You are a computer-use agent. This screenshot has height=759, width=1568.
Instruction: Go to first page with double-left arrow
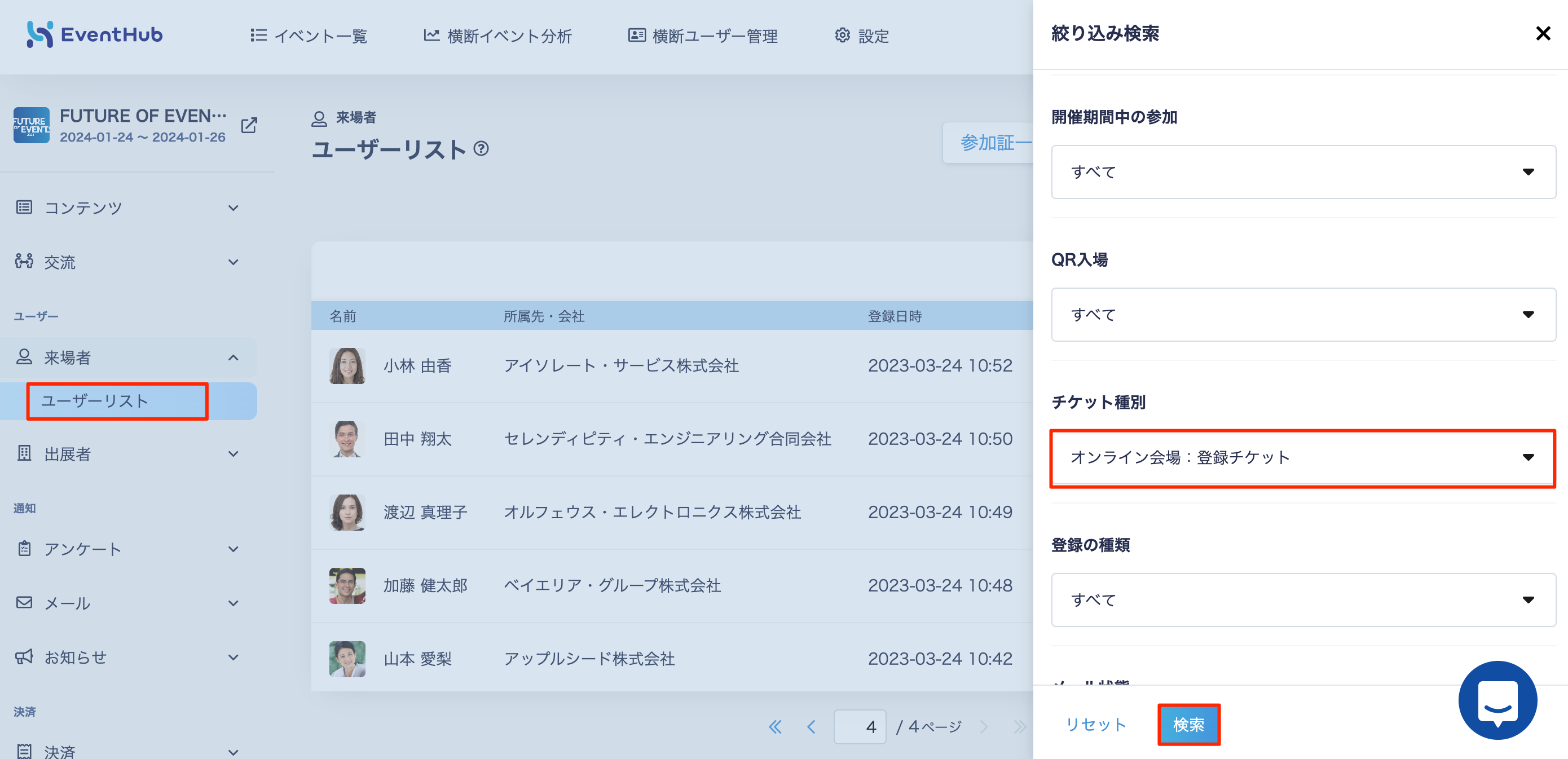coord(775,727)
